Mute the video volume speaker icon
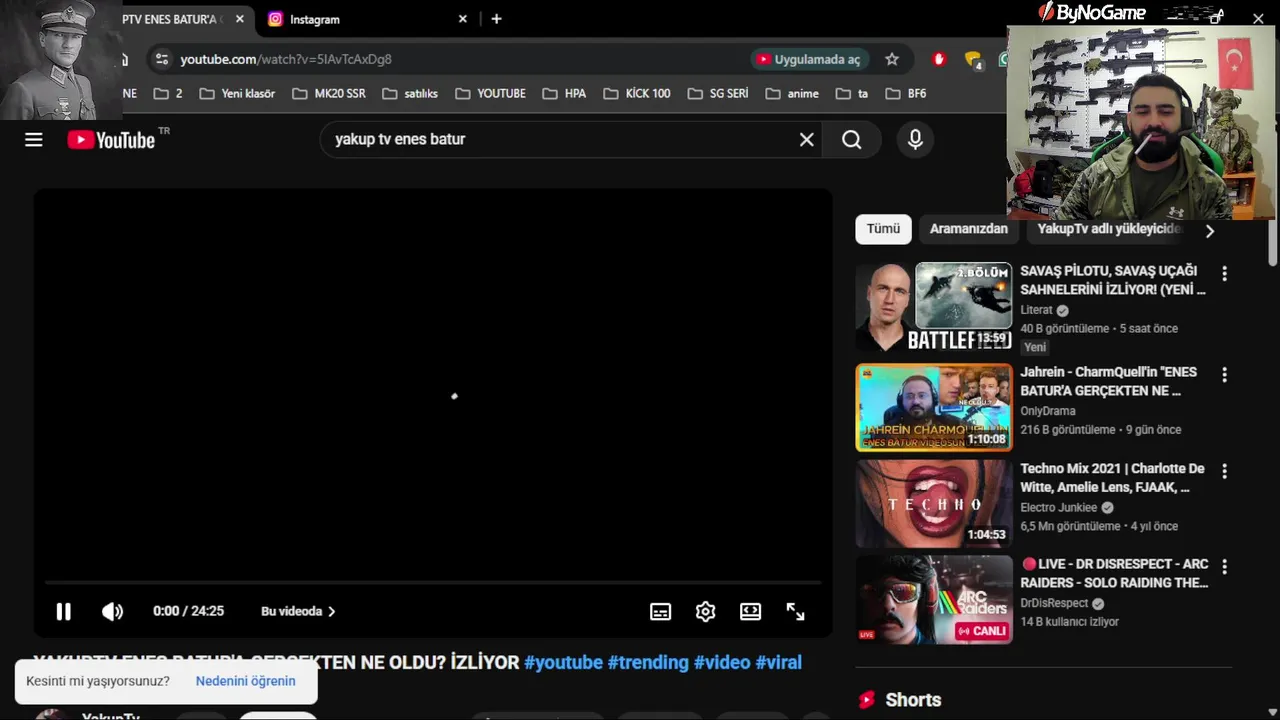Viewport: 1280px width, 720px height. tap(112, 611)
